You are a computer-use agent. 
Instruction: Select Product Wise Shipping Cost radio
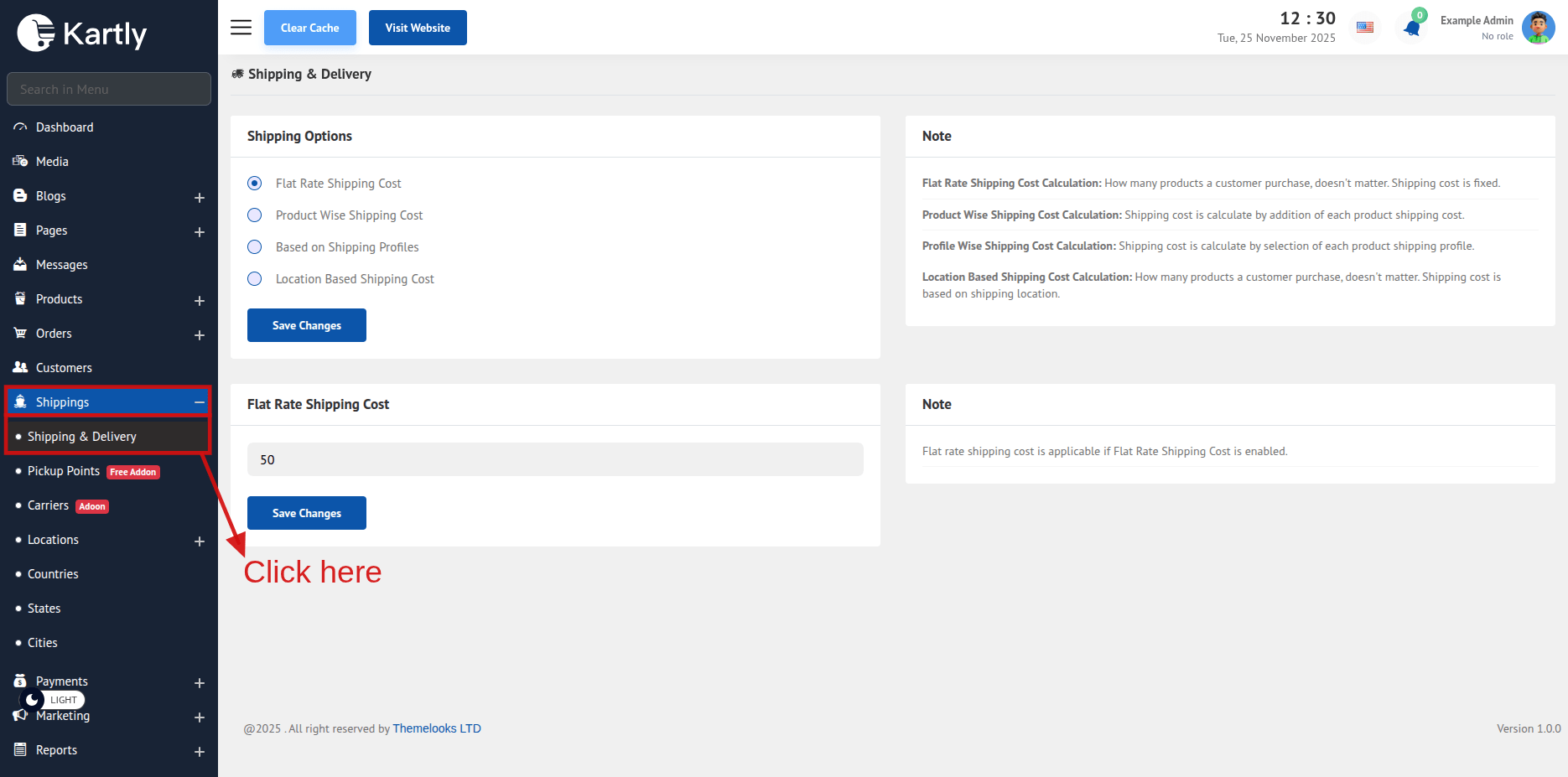255,215
